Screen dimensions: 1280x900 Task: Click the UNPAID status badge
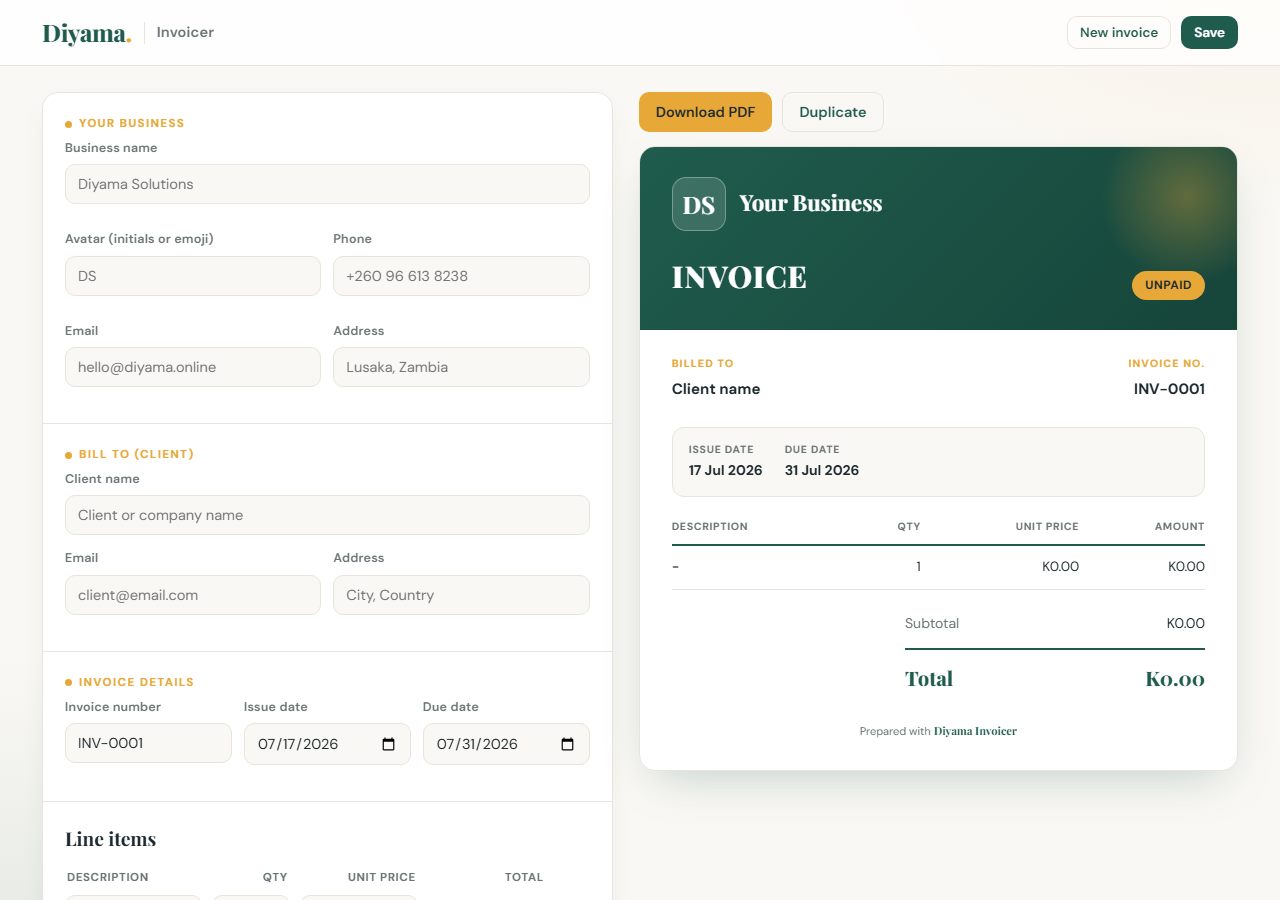[1168, 285]
